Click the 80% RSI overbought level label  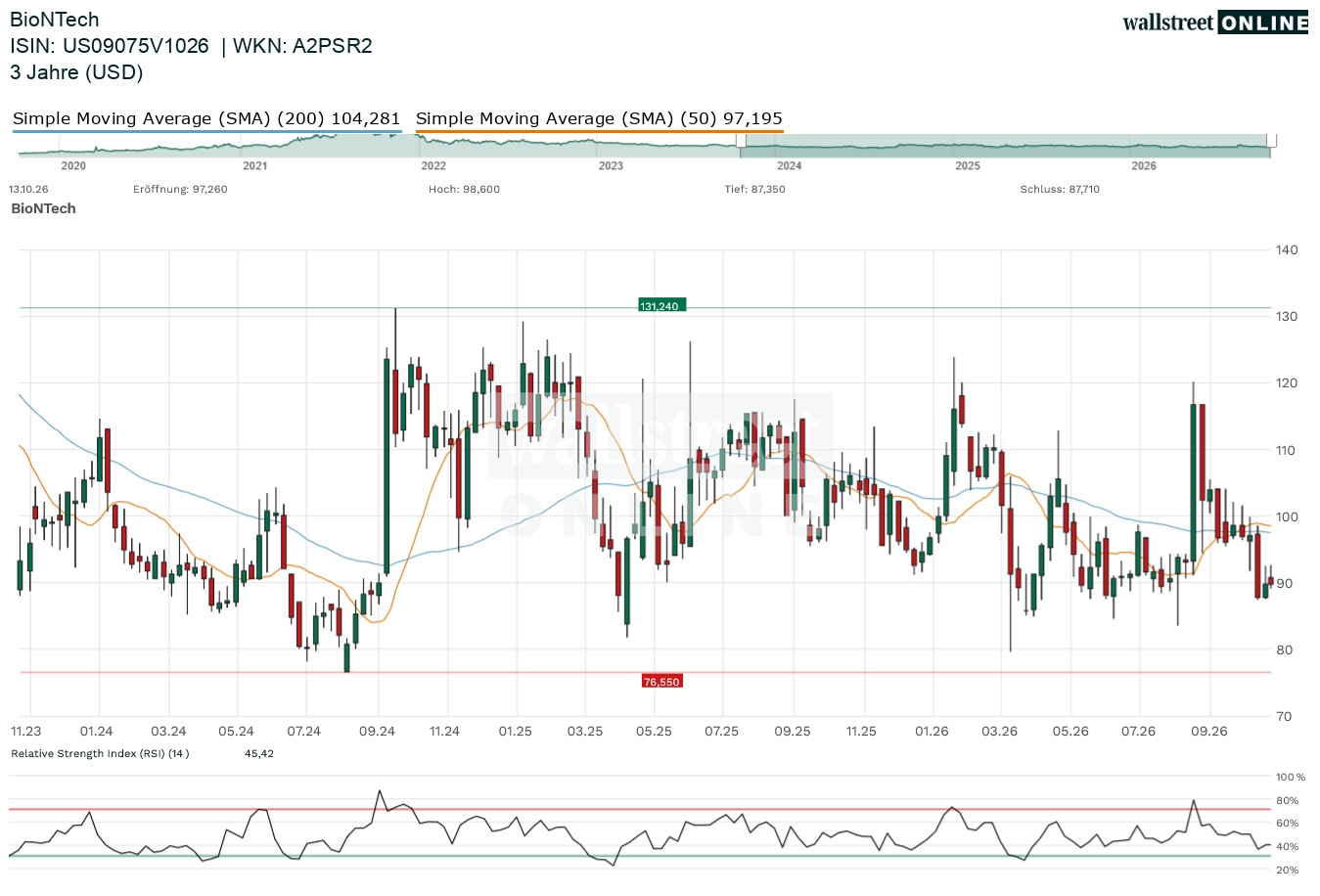pos(1288,800)
